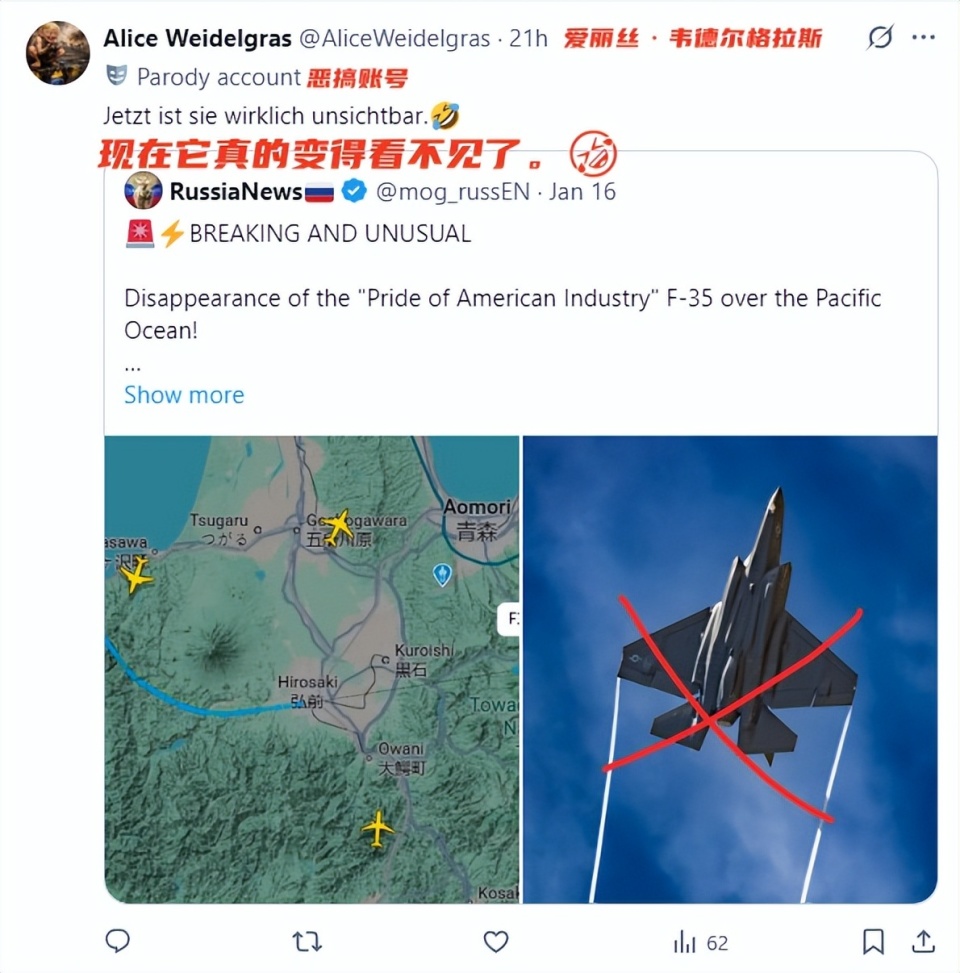The image size is (960, 973).
Task: Click the share upload icon
Action: pyautogui.click(x=923, y=941)
